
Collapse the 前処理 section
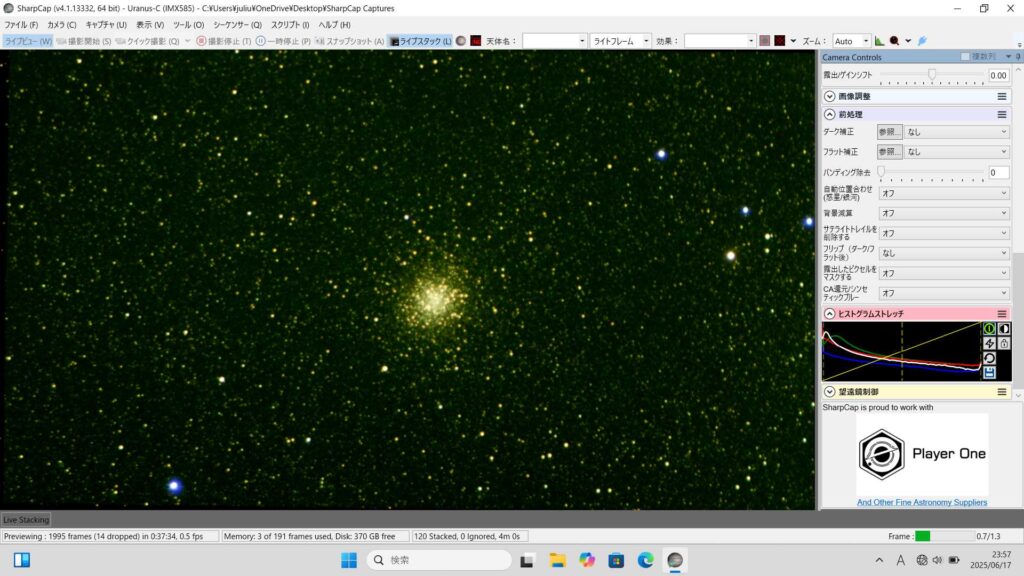click(829, 114)
